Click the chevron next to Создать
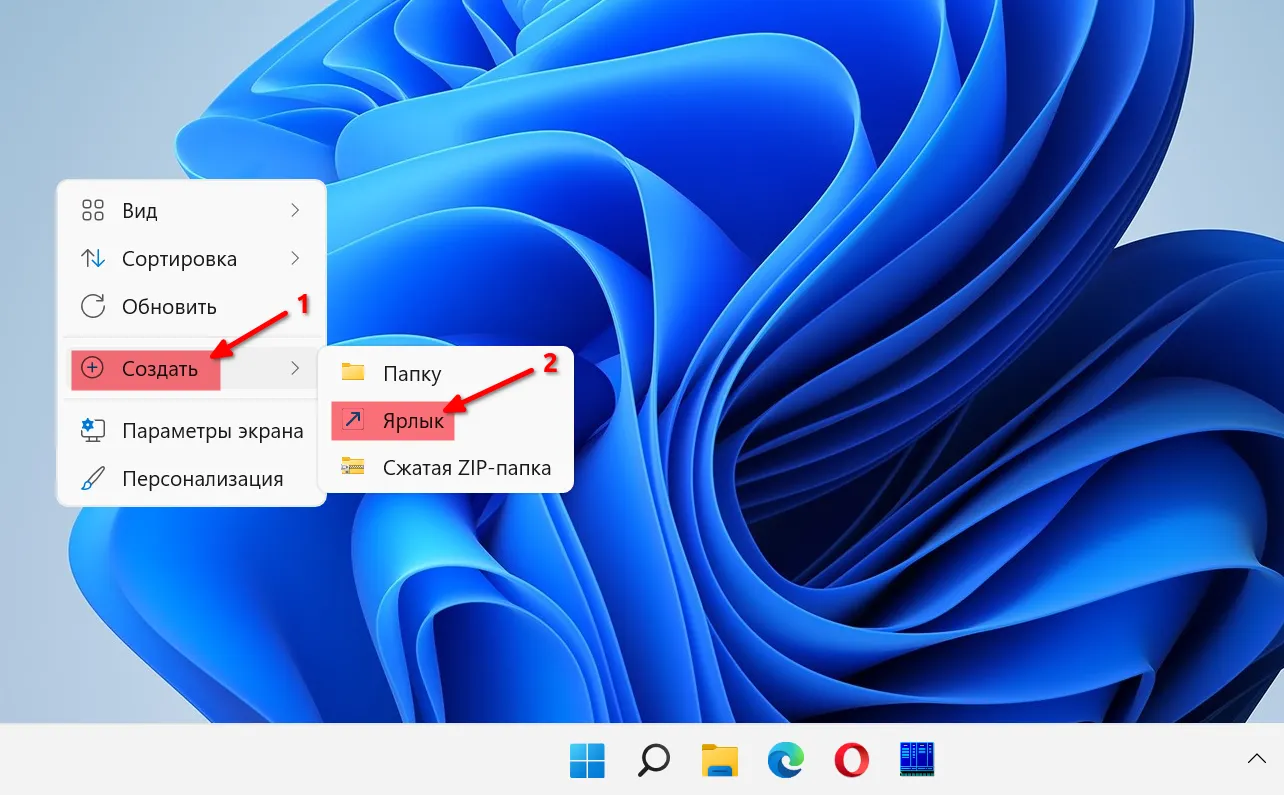This screenshot has width=1284, height=795. [x=295, y=369]
